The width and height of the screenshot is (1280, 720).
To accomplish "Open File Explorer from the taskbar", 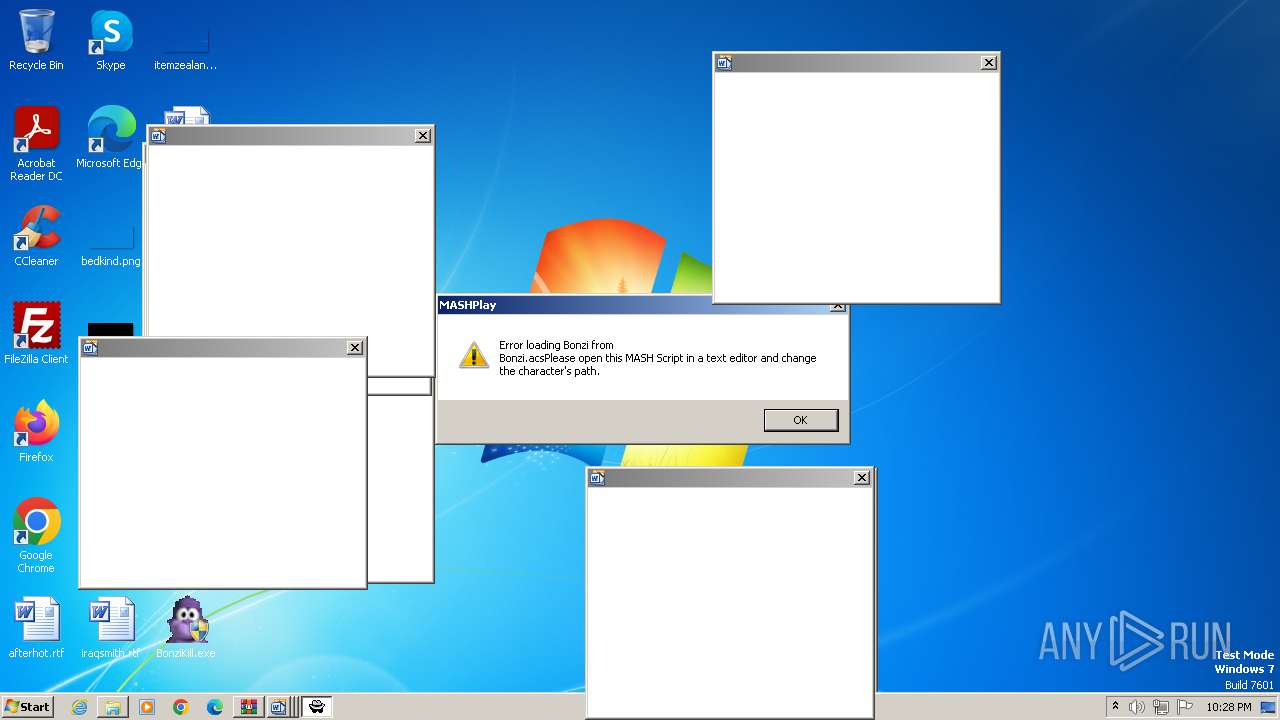I will (113, 707).
